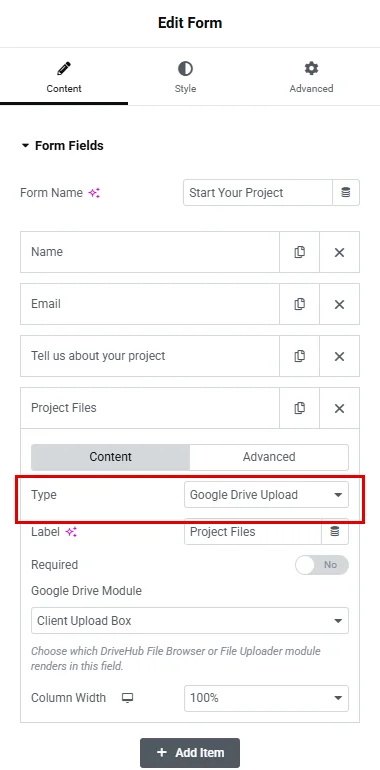Collapse the Project Files field item
Viewport: 380px width, 770px height.
[x=150, y=408]
